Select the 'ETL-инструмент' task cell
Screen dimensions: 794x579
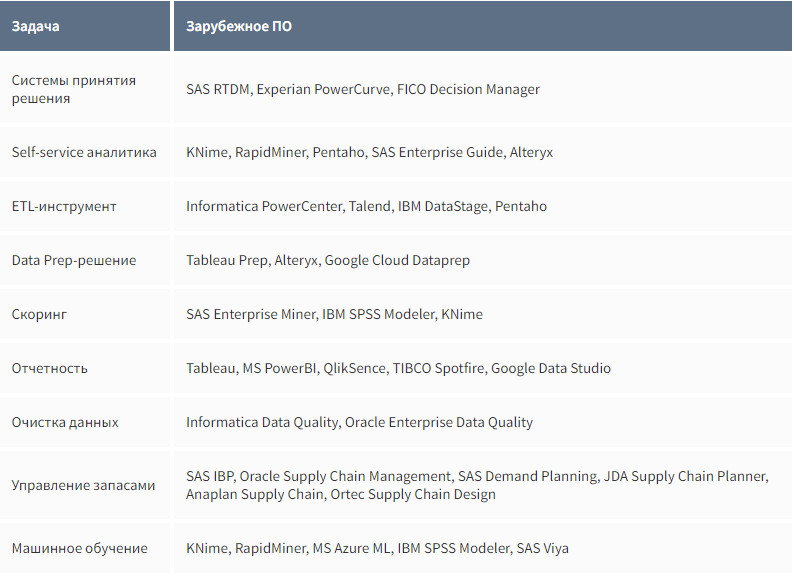tap(64, 206)
